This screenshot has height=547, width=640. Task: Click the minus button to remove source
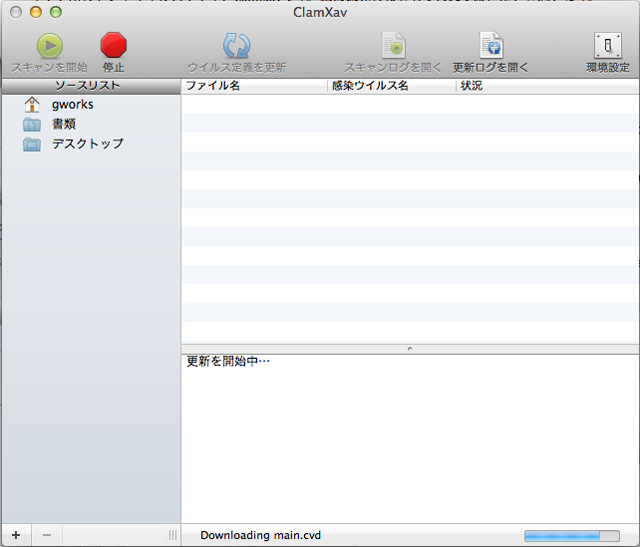(47, 535)
